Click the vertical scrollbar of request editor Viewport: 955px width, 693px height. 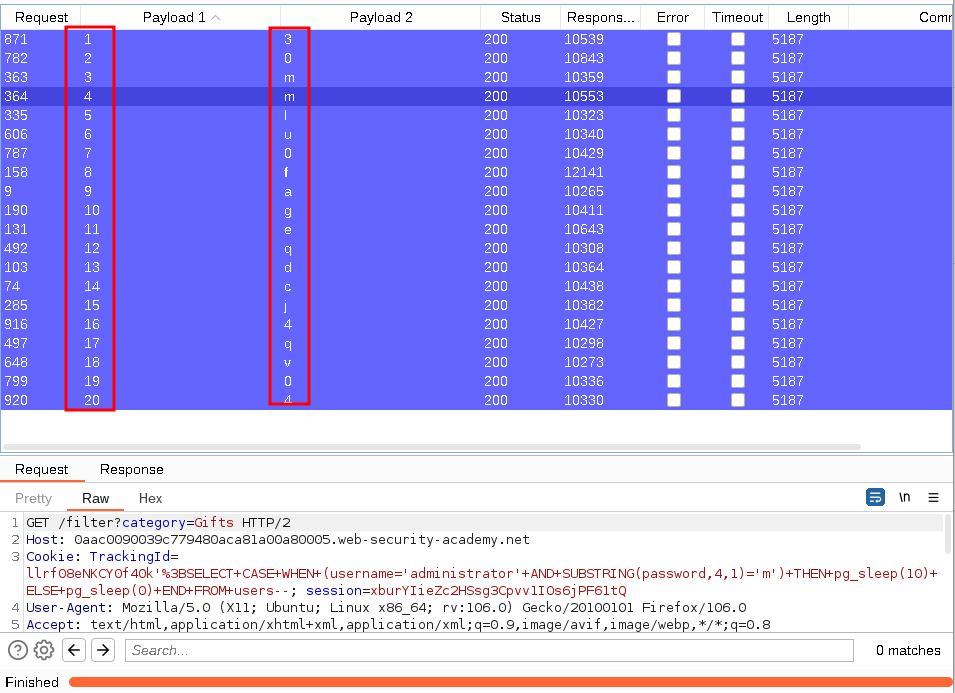[x=947, y=533]
